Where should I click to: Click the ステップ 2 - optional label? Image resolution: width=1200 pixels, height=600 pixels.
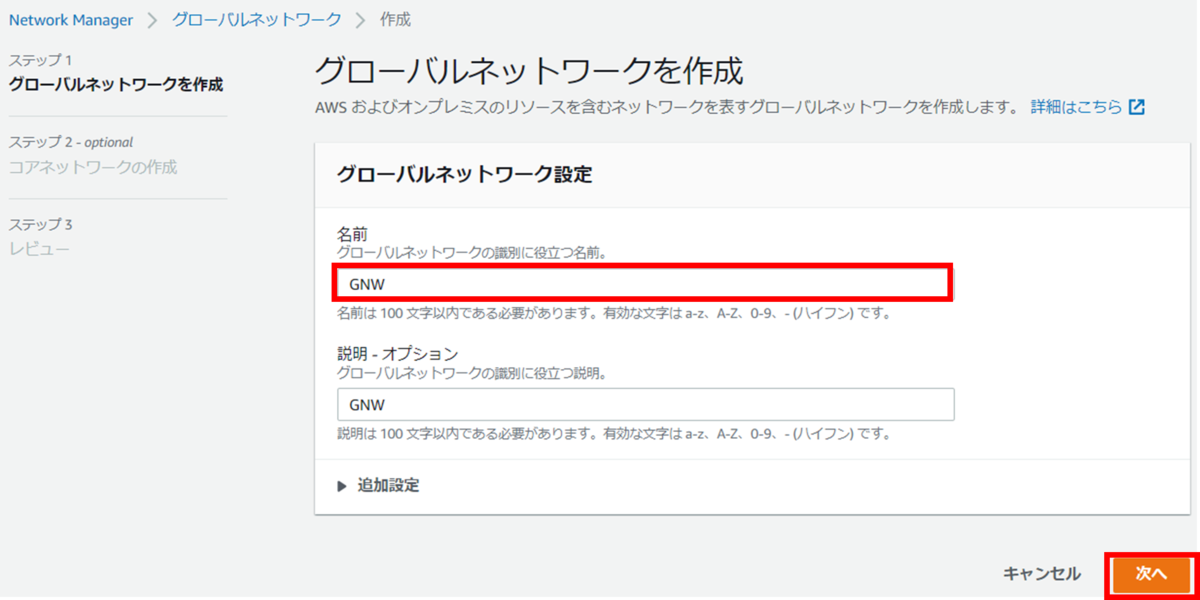71,142
